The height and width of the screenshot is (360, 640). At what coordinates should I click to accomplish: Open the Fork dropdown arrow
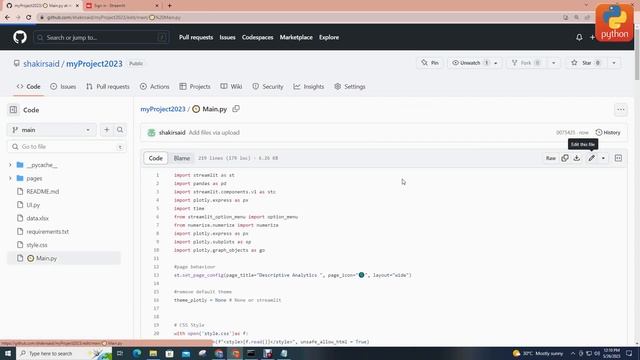553,63
